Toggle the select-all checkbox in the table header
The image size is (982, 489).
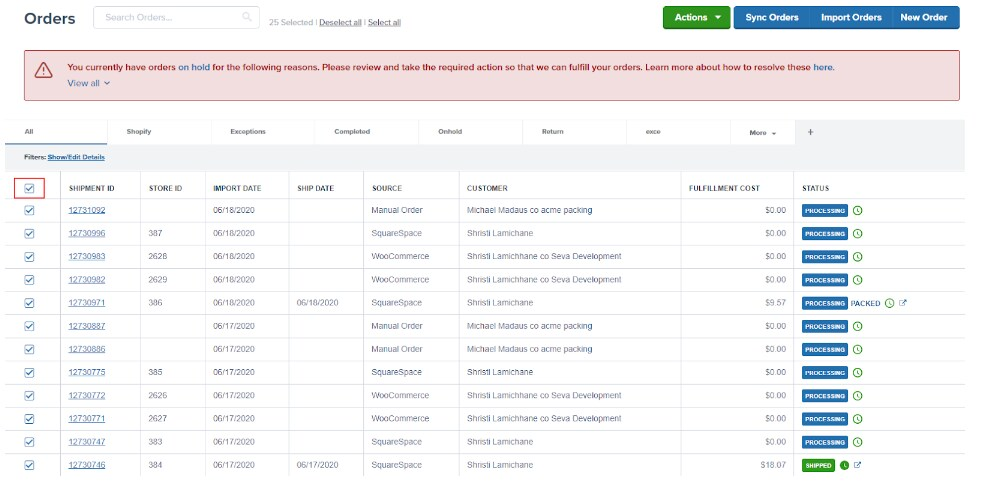pos(29,188)
